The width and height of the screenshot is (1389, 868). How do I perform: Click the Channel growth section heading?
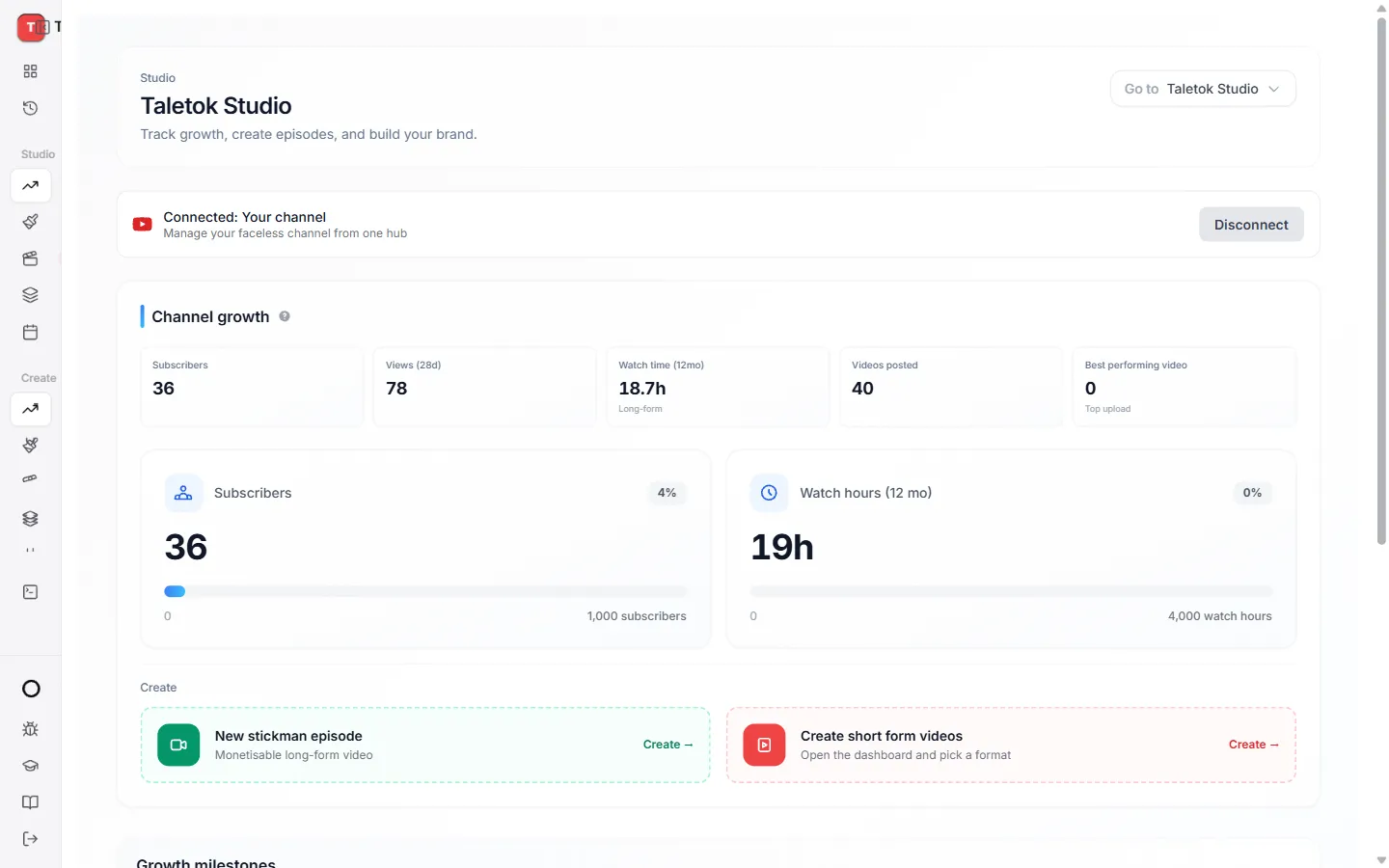(210, 316)
